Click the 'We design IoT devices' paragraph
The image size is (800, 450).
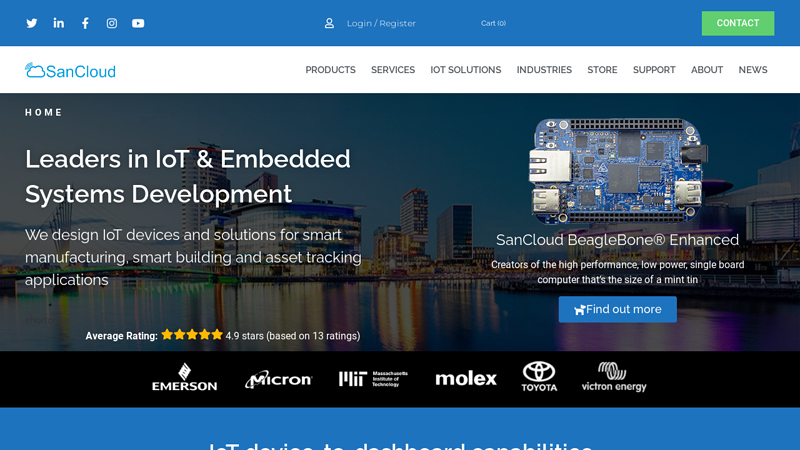[193, 257]
